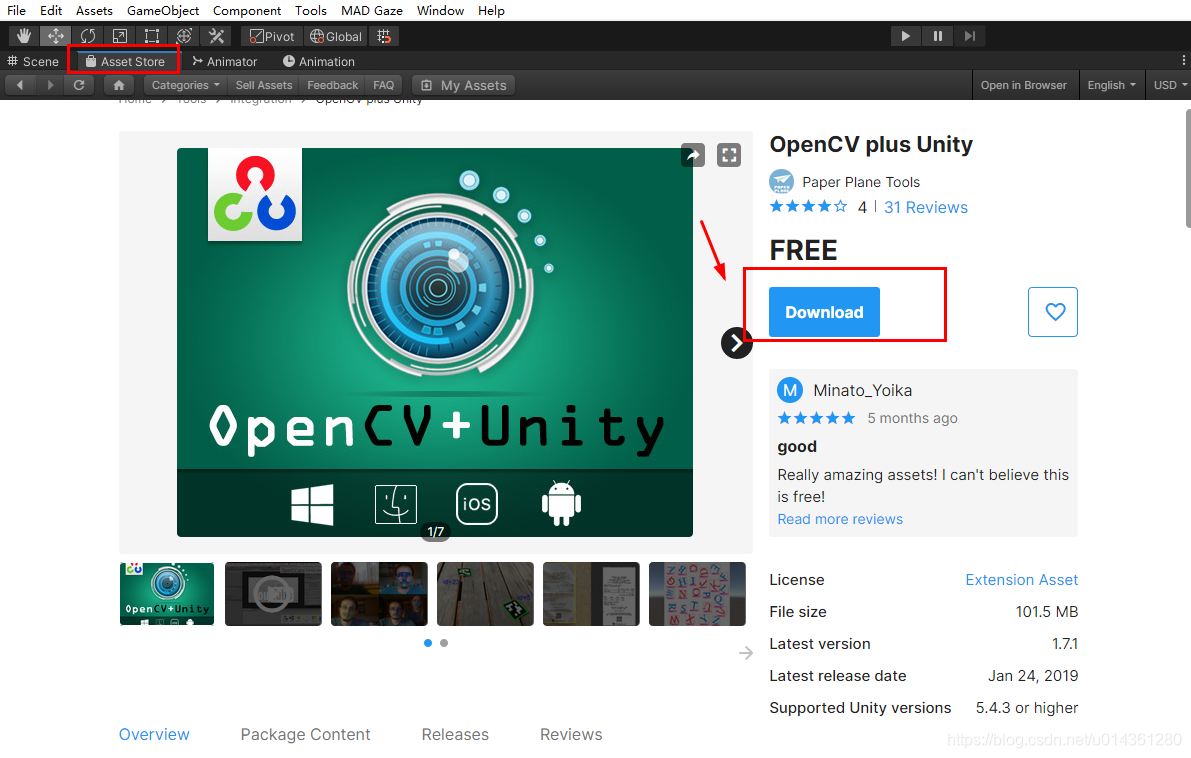Open My Assets
1191x758 pixels.
click(x=463, y=85)
